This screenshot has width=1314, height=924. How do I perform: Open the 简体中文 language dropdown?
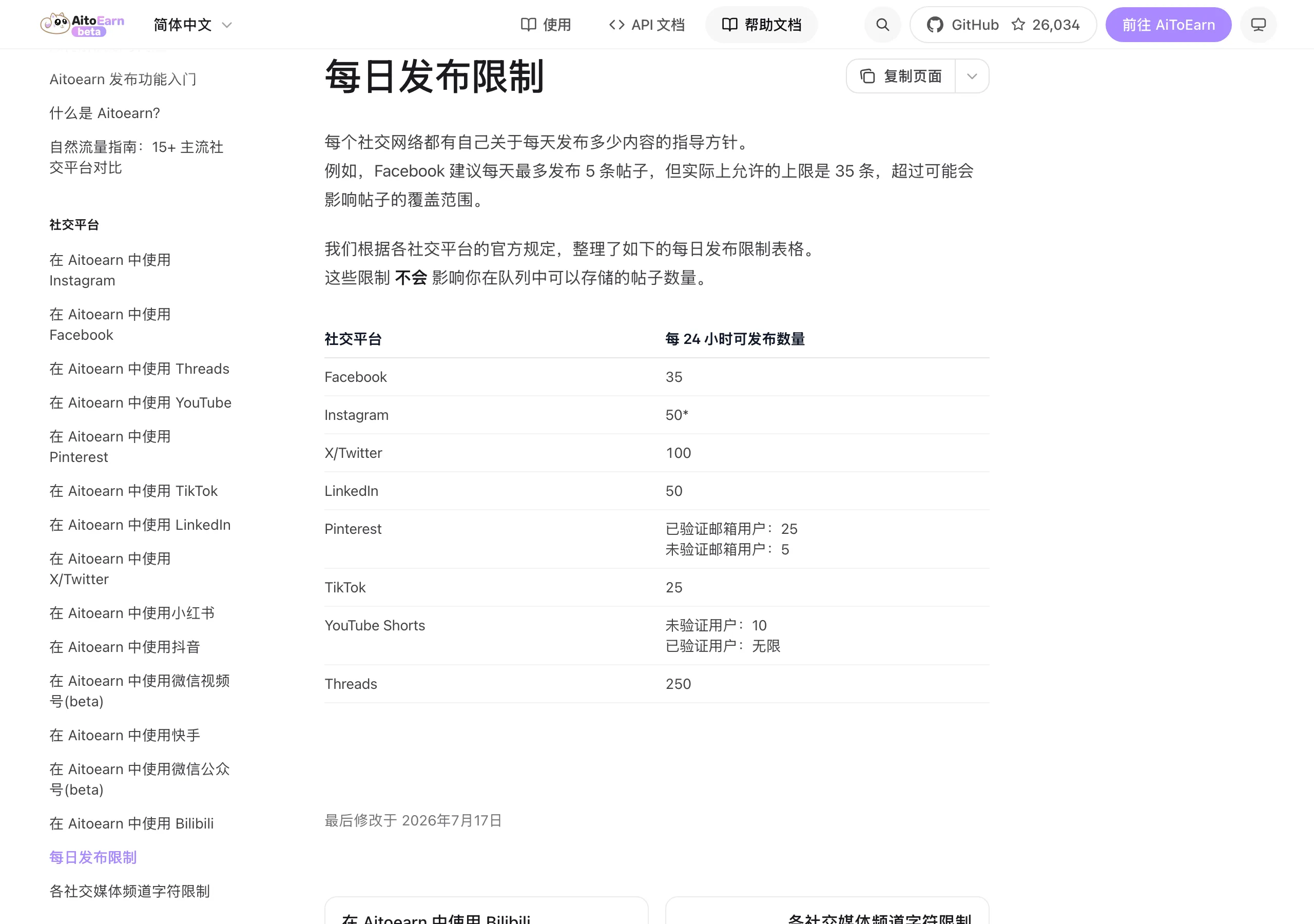[192, 25]
